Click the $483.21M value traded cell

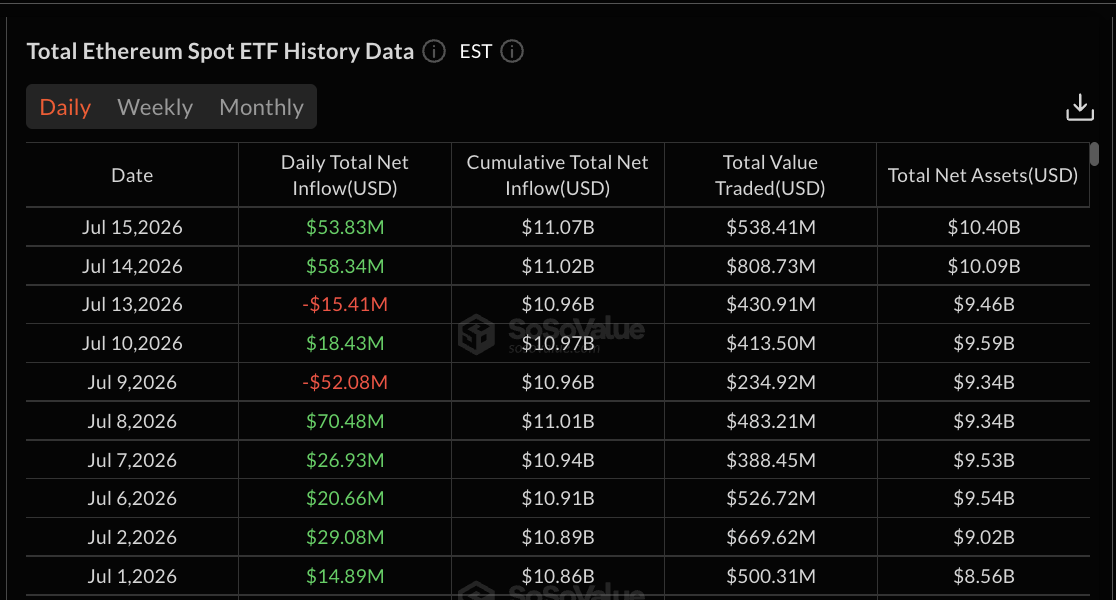tap(771, 421)
